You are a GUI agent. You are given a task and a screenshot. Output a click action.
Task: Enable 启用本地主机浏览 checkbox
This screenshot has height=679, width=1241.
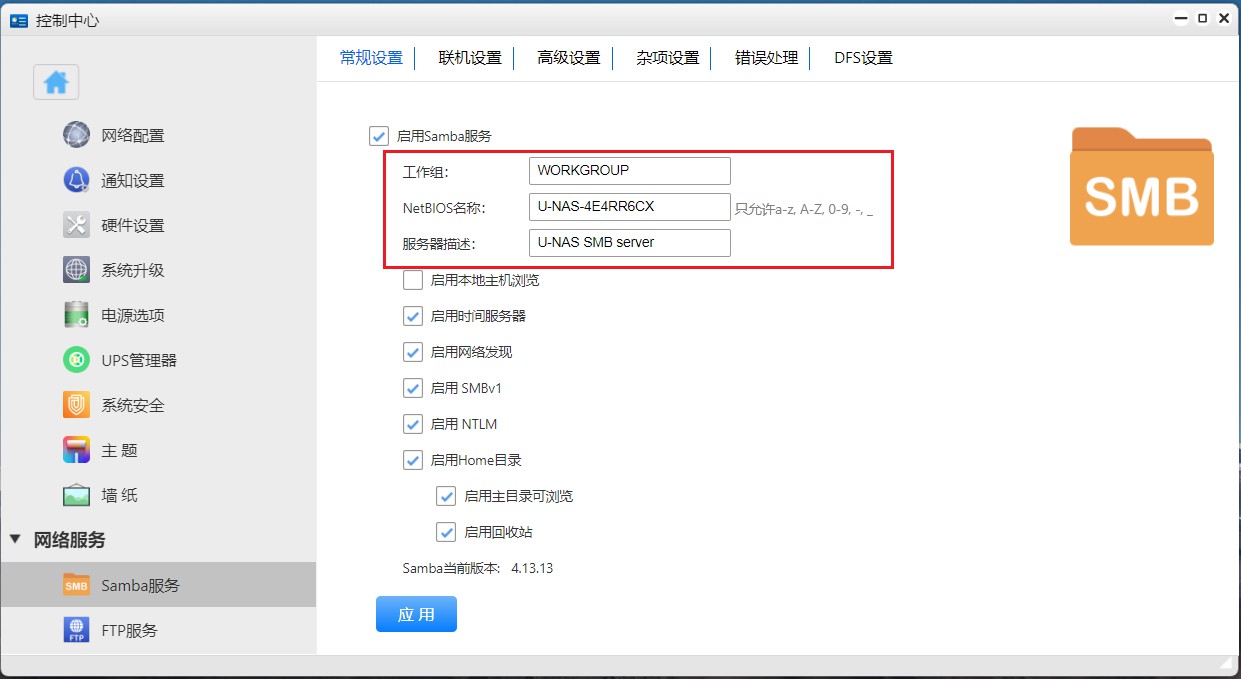[x=413, y=280]
